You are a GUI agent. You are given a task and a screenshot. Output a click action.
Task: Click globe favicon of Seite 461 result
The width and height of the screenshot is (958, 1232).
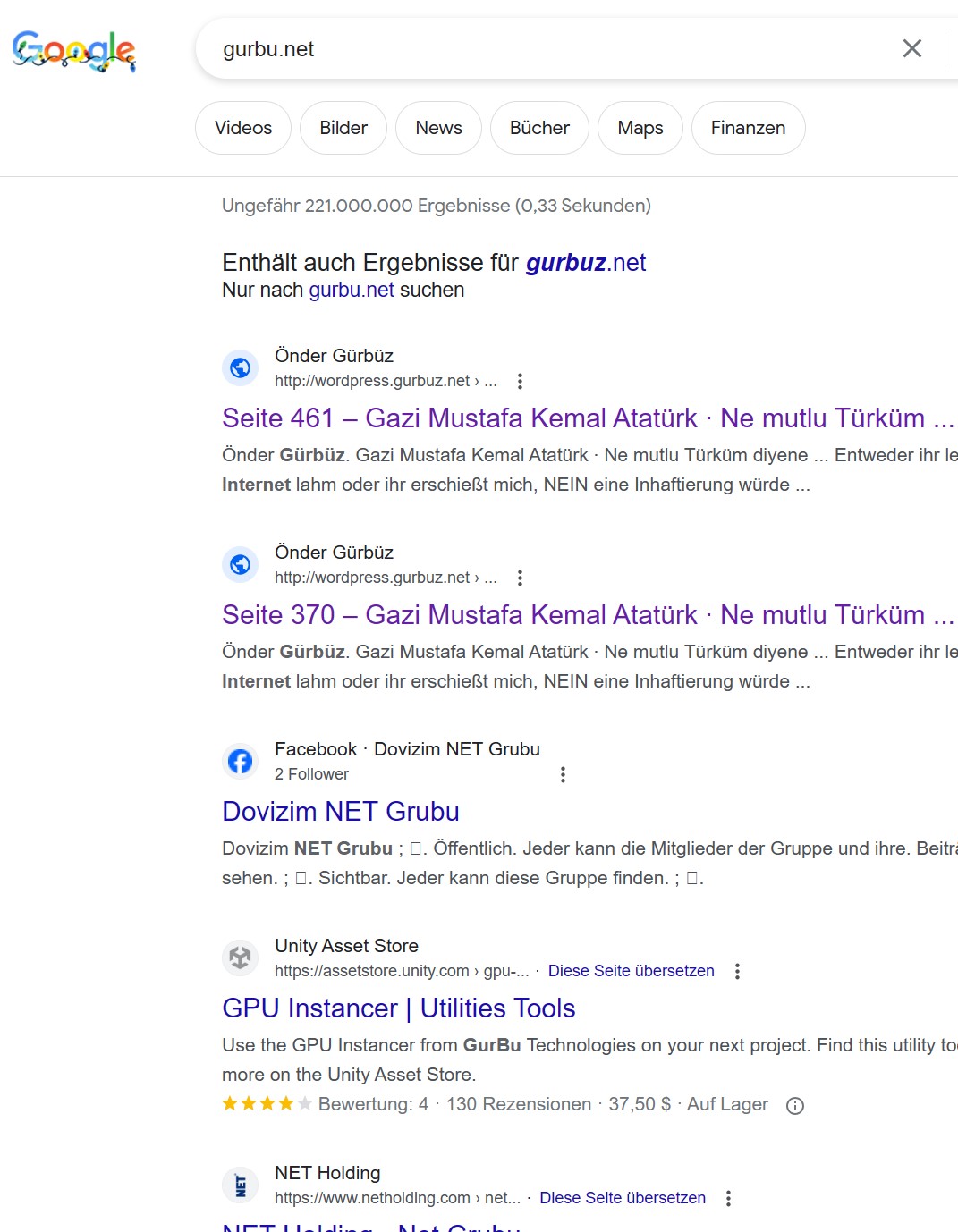(x=240, y=367)
